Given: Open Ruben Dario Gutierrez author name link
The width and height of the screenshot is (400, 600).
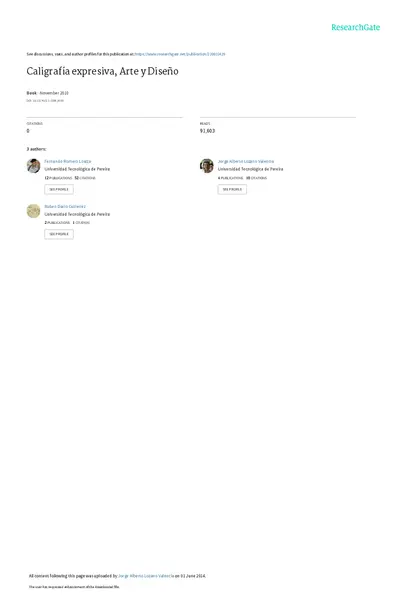Looking at the screenshot, I should click(x=65, y=207).
